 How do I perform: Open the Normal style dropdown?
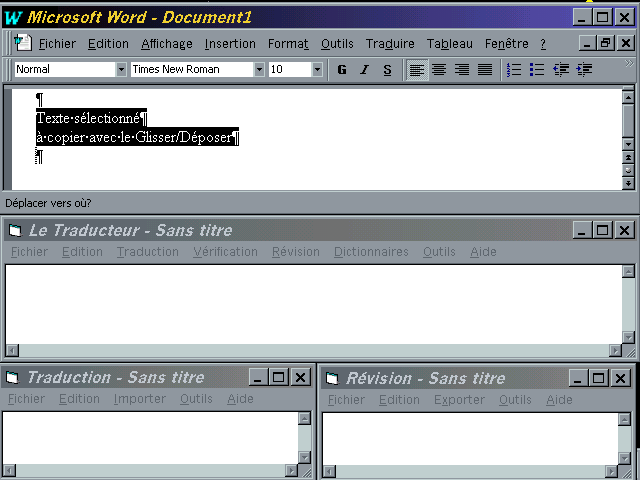click(x=121, y=69)
